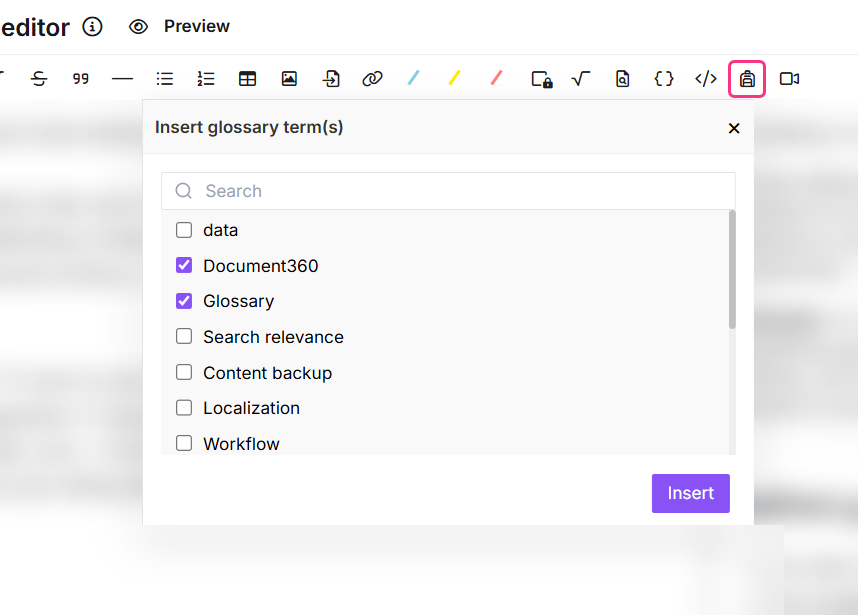Uncheck the Glossary term

click(184, 301)
